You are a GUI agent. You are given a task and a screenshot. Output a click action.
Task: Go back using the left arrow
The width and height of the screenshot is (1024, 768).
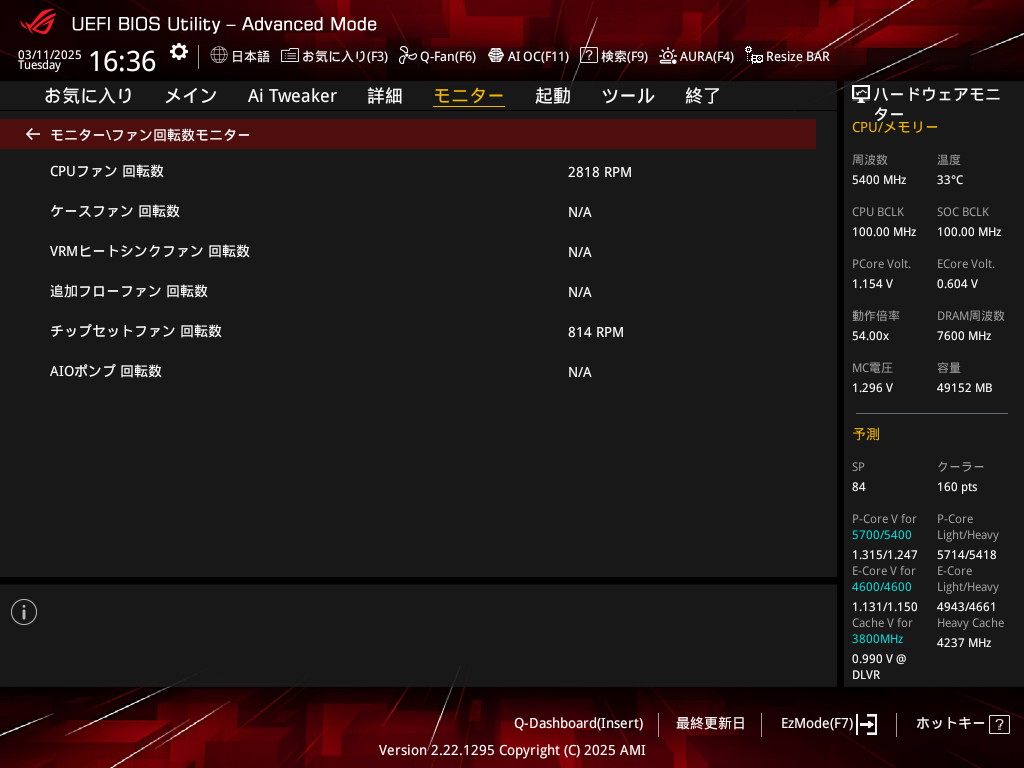pos(33,134)
